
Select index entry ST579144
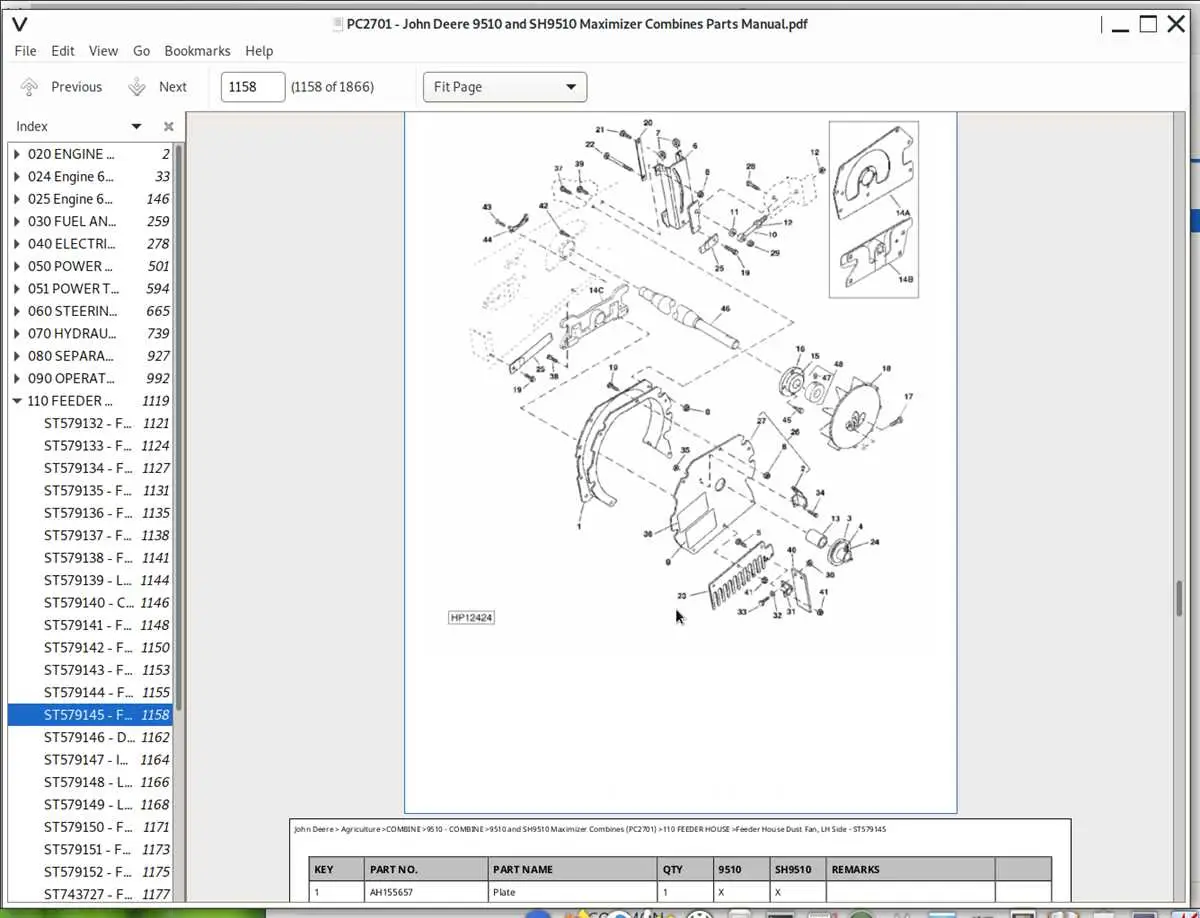click(90, 692)
